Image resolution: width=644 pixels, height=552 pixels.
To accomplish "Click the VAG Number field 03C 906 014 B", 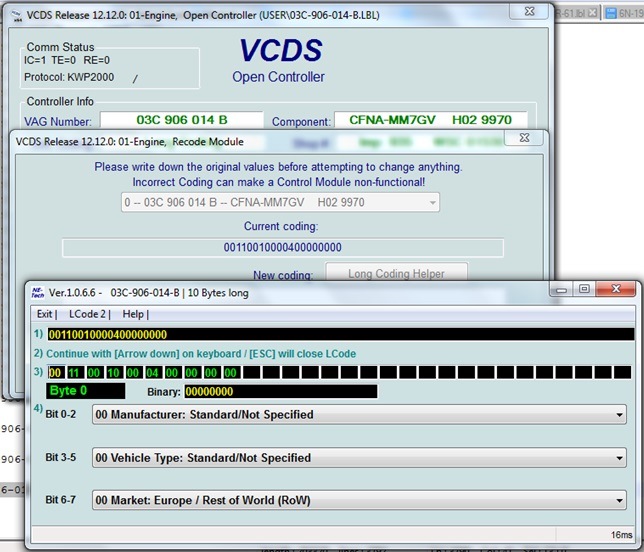I will tap(182, 120).
